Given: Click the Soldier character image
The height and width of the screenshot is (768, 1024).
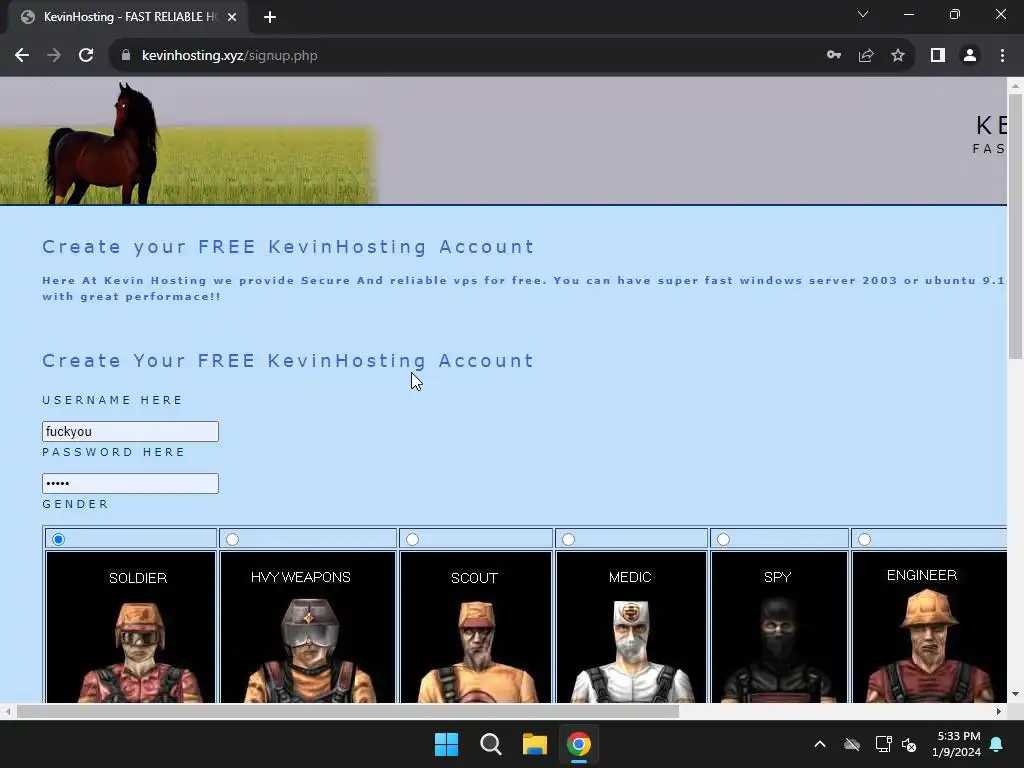Looking at the screenshot, I should coord(131,627).
